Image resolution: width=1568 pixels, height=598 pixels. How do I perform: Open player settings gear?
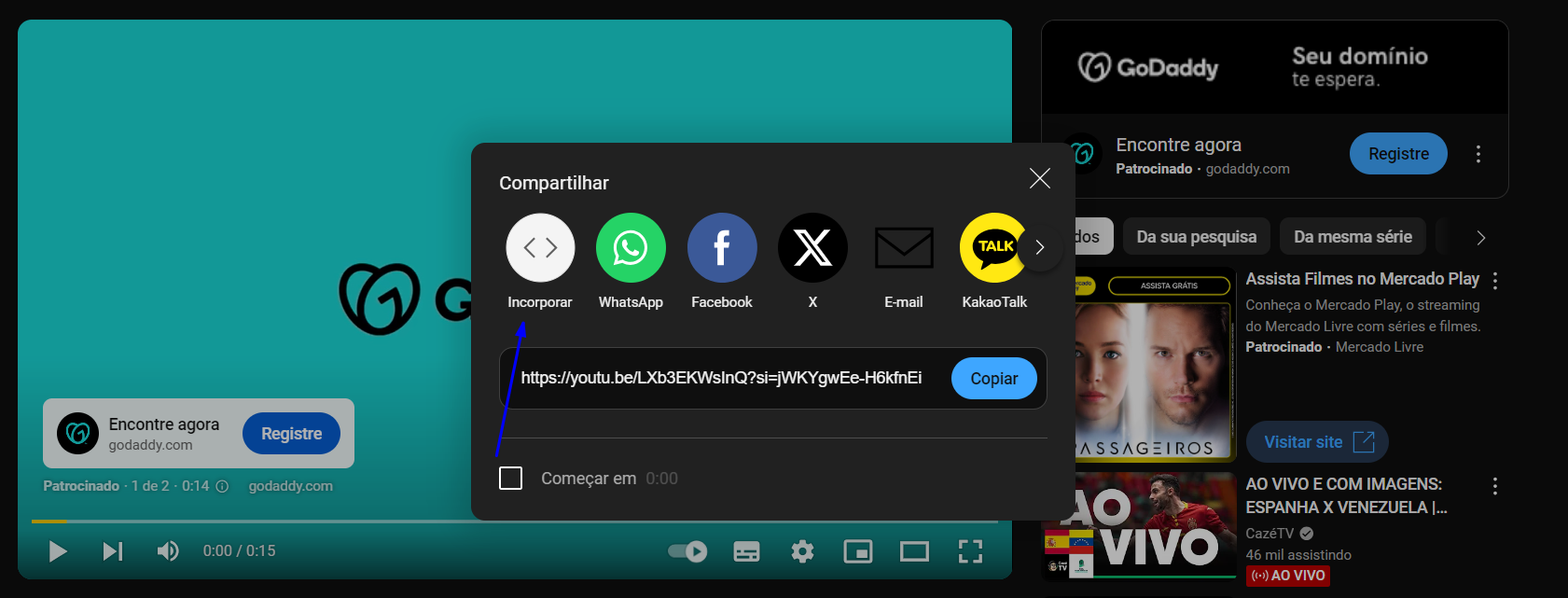802,551
